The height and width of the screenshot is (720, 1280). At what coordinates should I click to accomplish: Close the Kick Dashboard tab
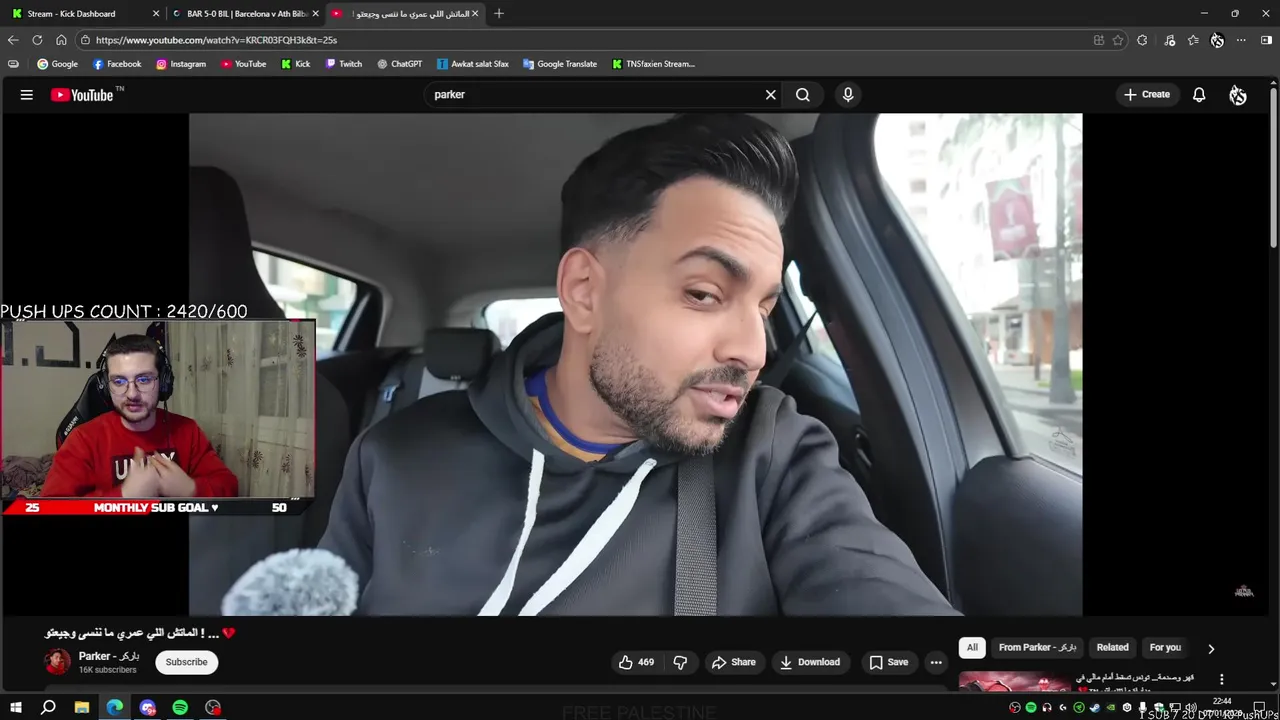pos(156,14)
